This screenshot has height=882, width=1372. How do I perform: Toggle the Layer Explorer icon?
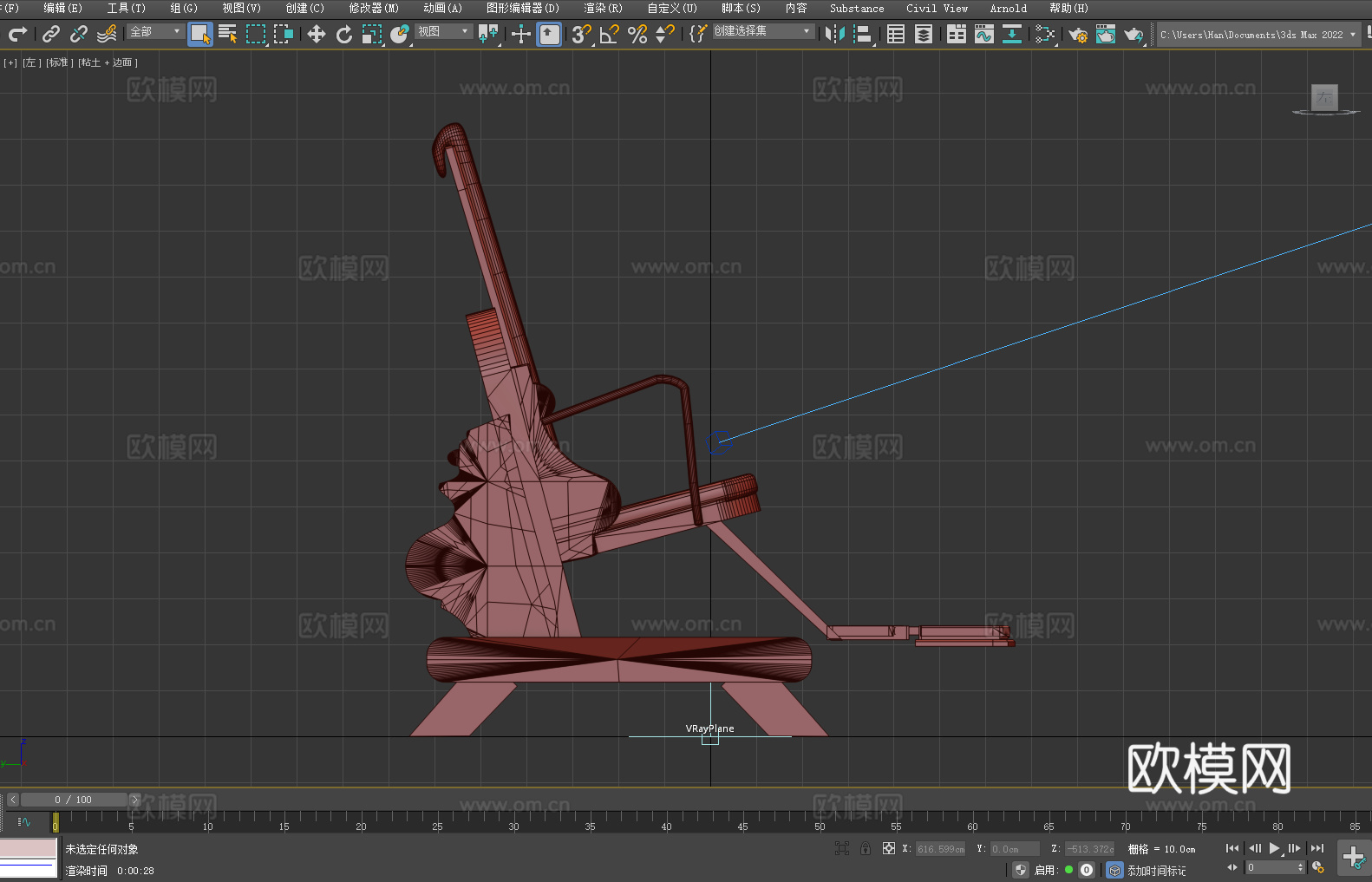924,34
